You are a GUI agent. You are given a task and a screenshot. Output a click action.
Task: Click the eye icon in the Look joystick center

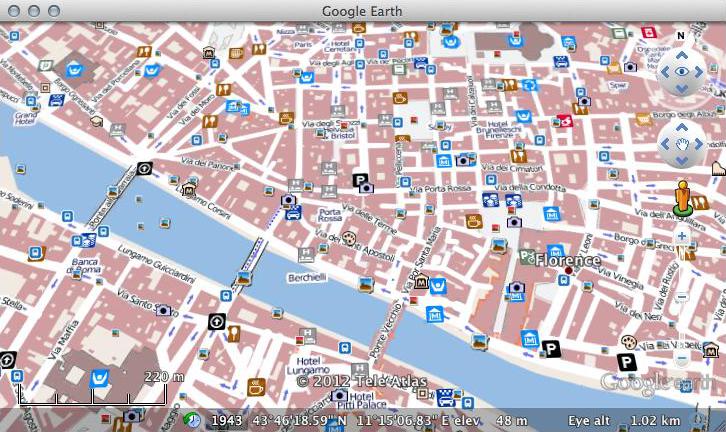682,72
